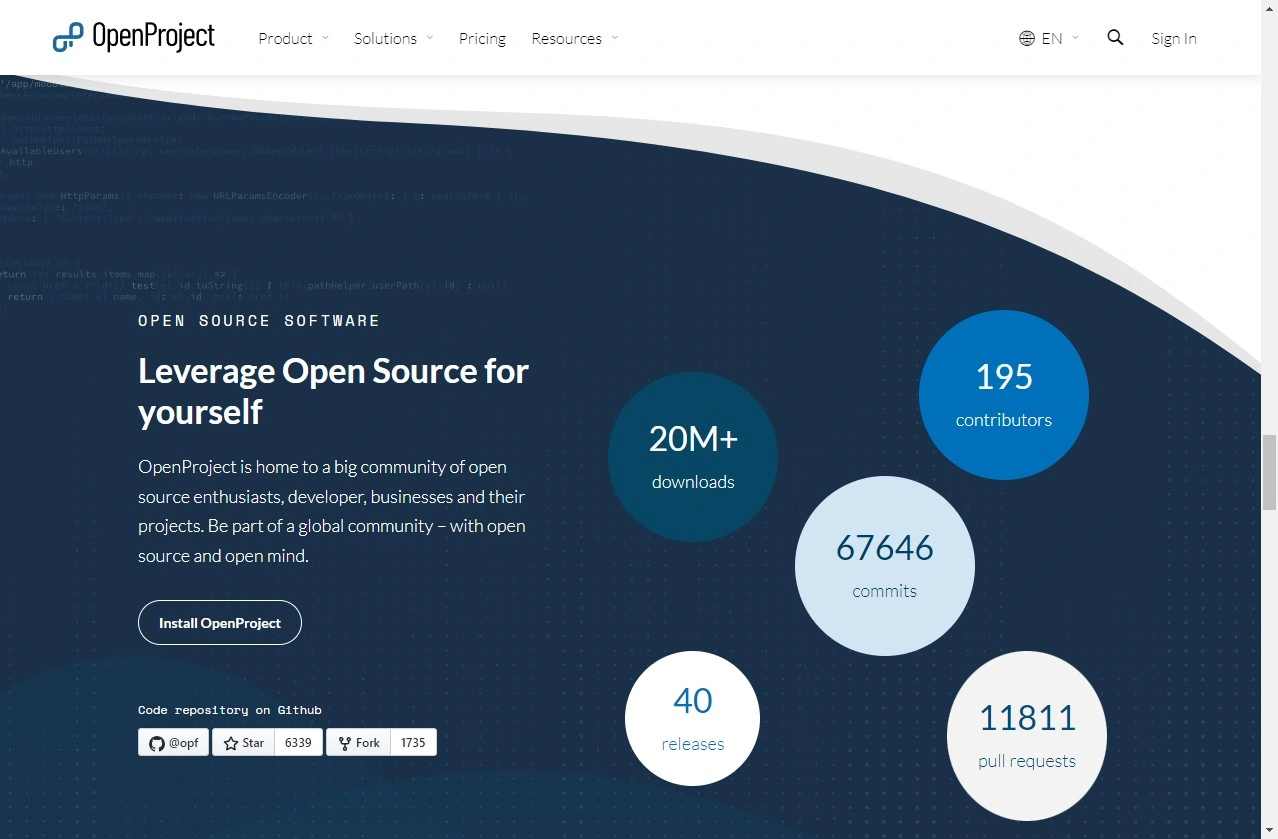
Task: Open the EN language selector chevron
Action: coord(1075,38)
